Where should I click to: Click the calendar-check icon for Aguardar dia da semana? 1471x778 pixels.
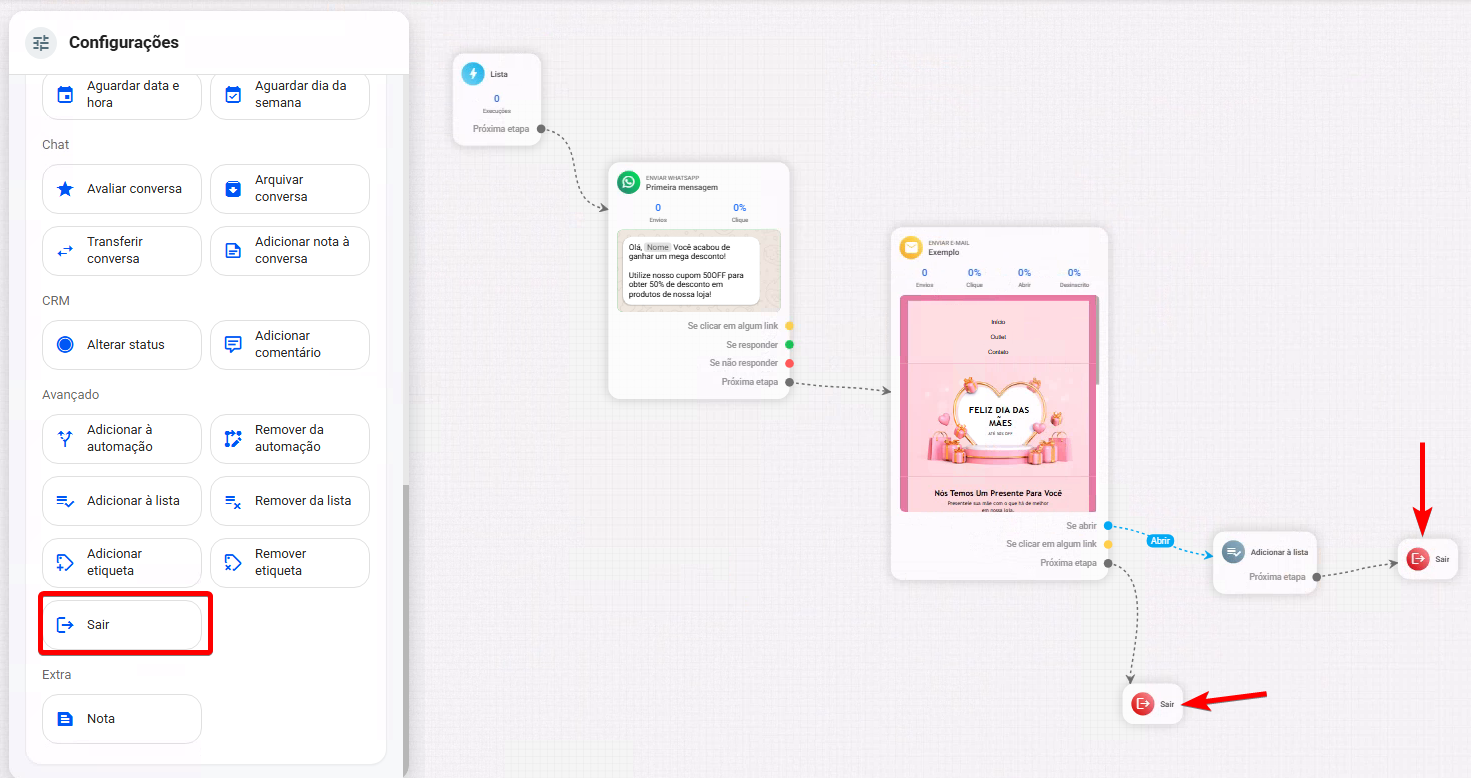coord(233,95)
